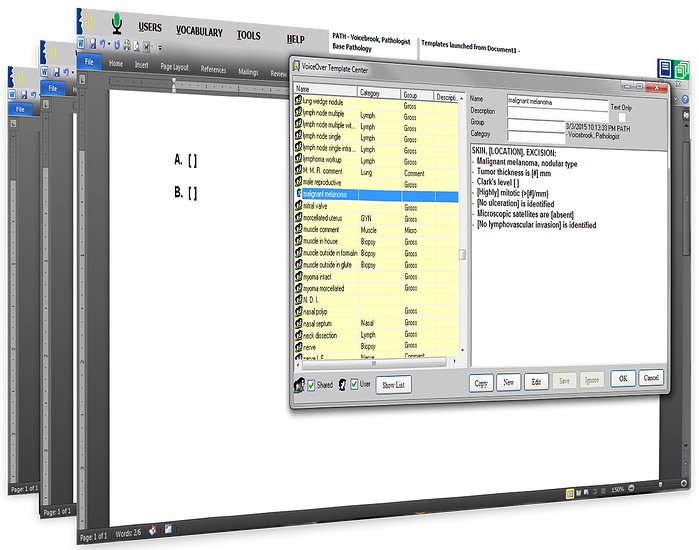Image resolution: width=699 pixels, height=550 pixels.
Task: Click the File tab in the middle Word window
Action: 53,88
